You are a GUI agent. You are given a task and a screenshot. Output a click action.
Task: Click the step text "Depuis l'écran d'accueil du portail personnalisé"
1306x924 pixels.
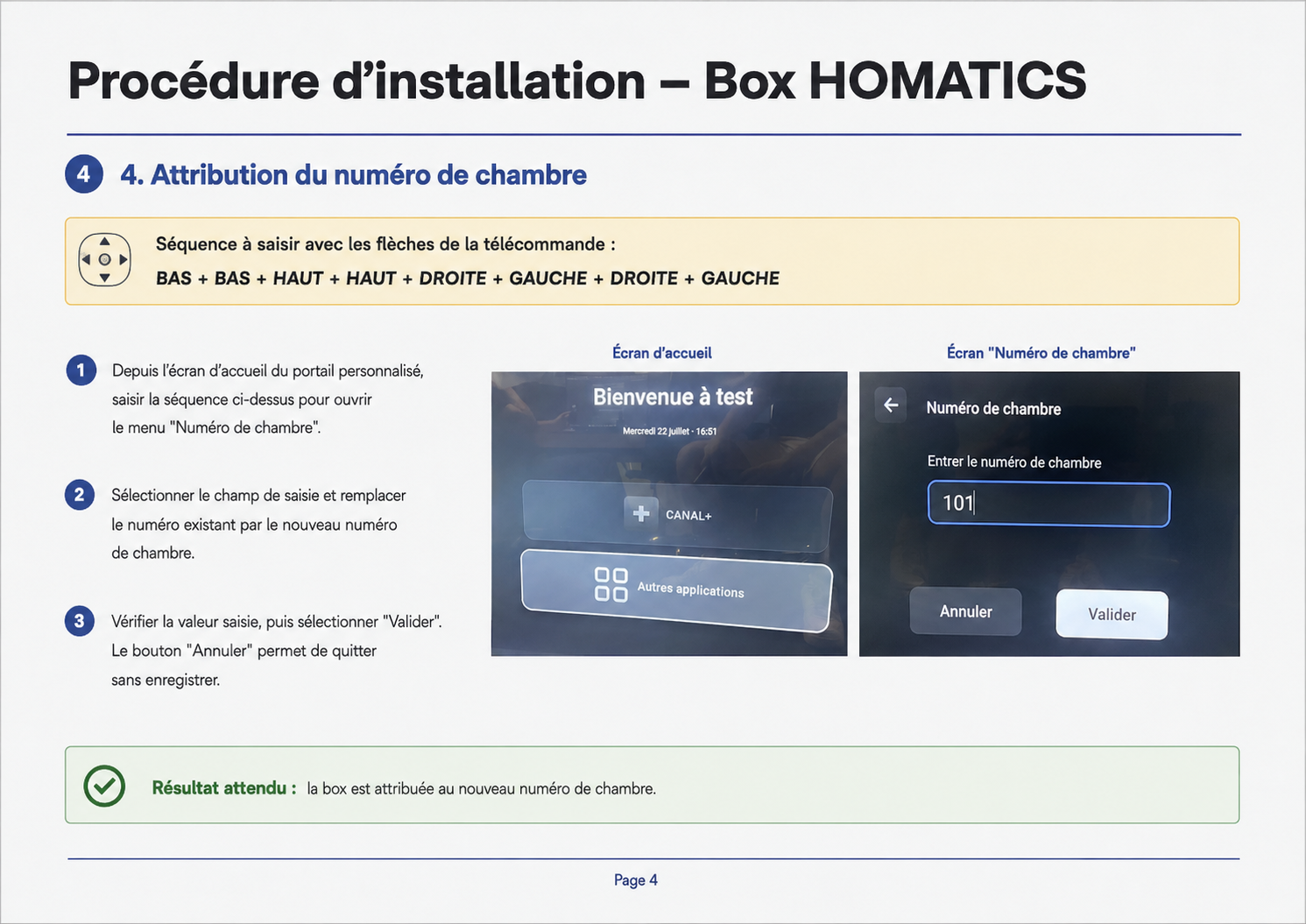click(x=268, y=370)
